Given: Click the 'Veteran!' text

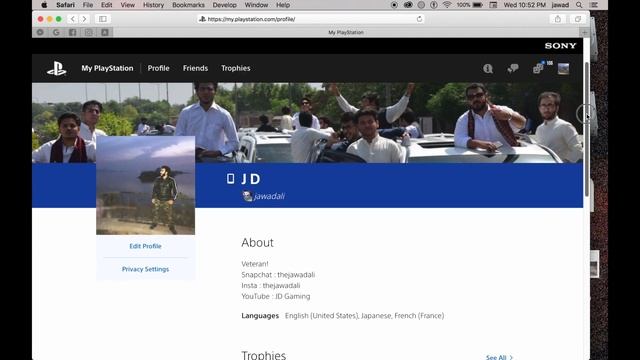Looking at the screenshot, I should (x=255, y=264).
